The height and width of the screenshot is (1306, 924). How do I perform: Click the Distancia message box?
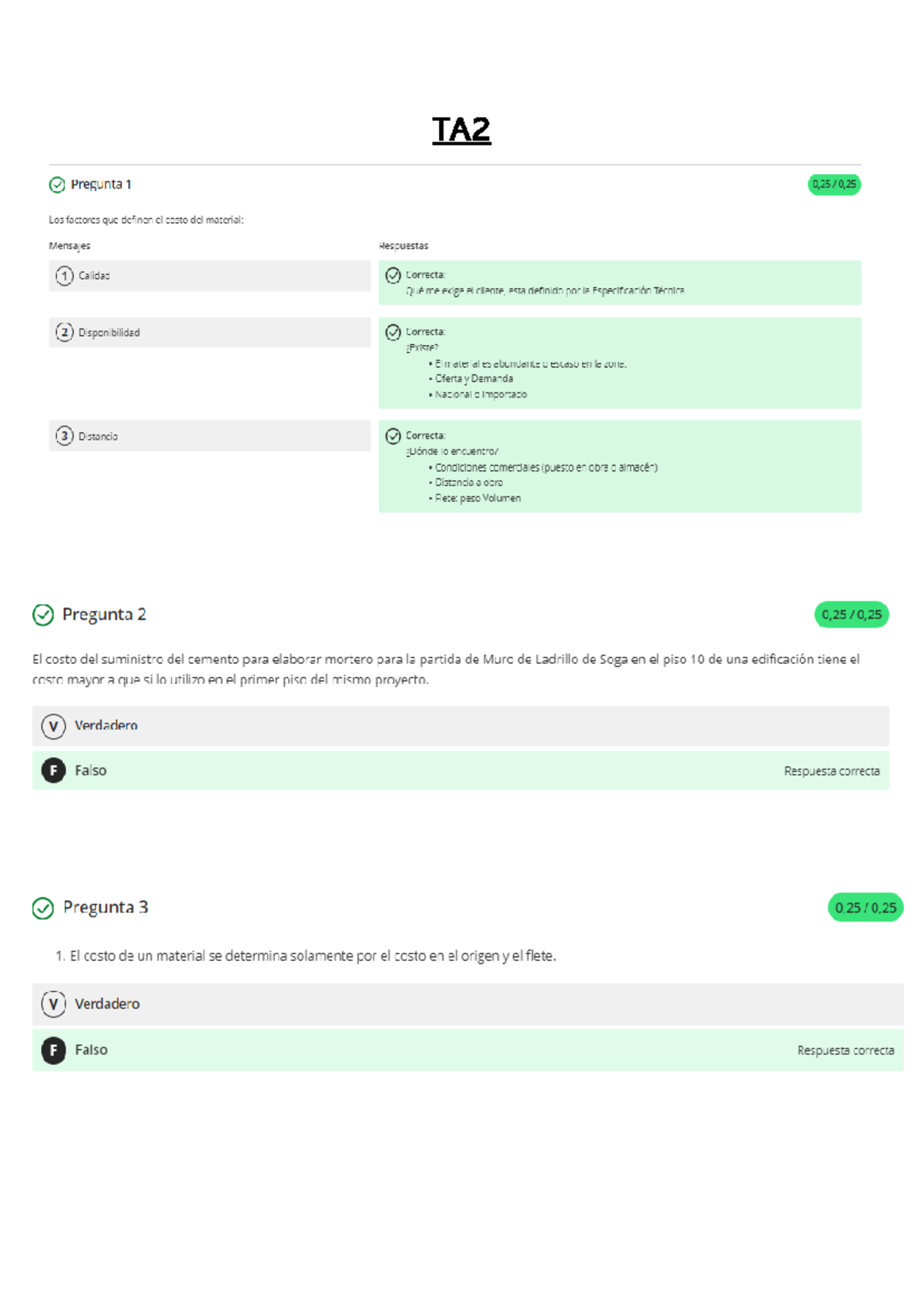[x=209, y=436]
